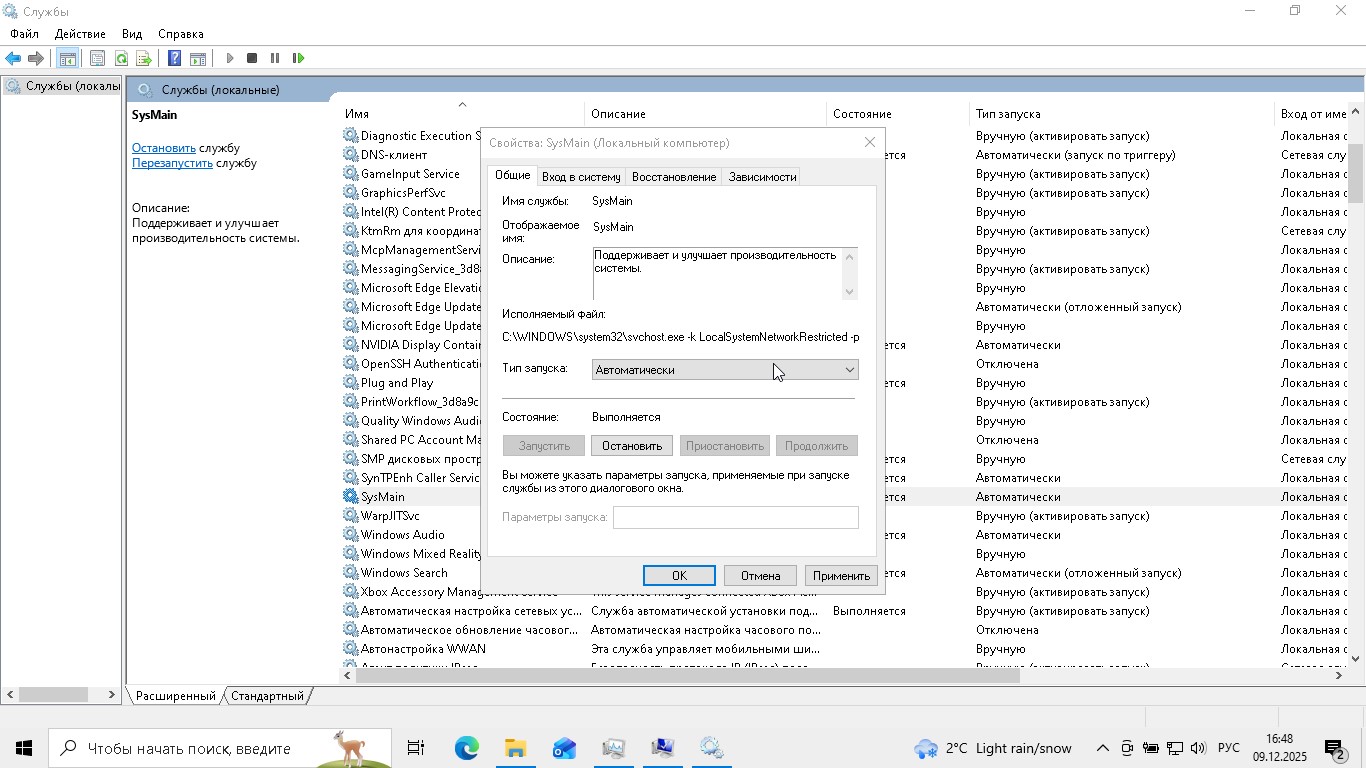Viewport: 1366px width, 768px height.
Task: Show hidden tray icons chevron
Action: [1102, 748]
